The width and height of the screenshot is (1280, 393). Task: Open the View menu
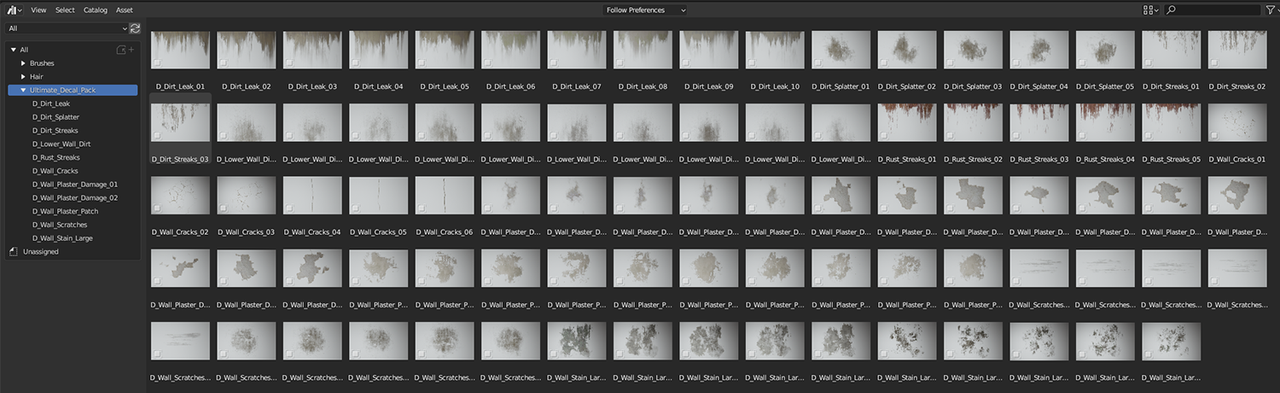pos(38,9)
